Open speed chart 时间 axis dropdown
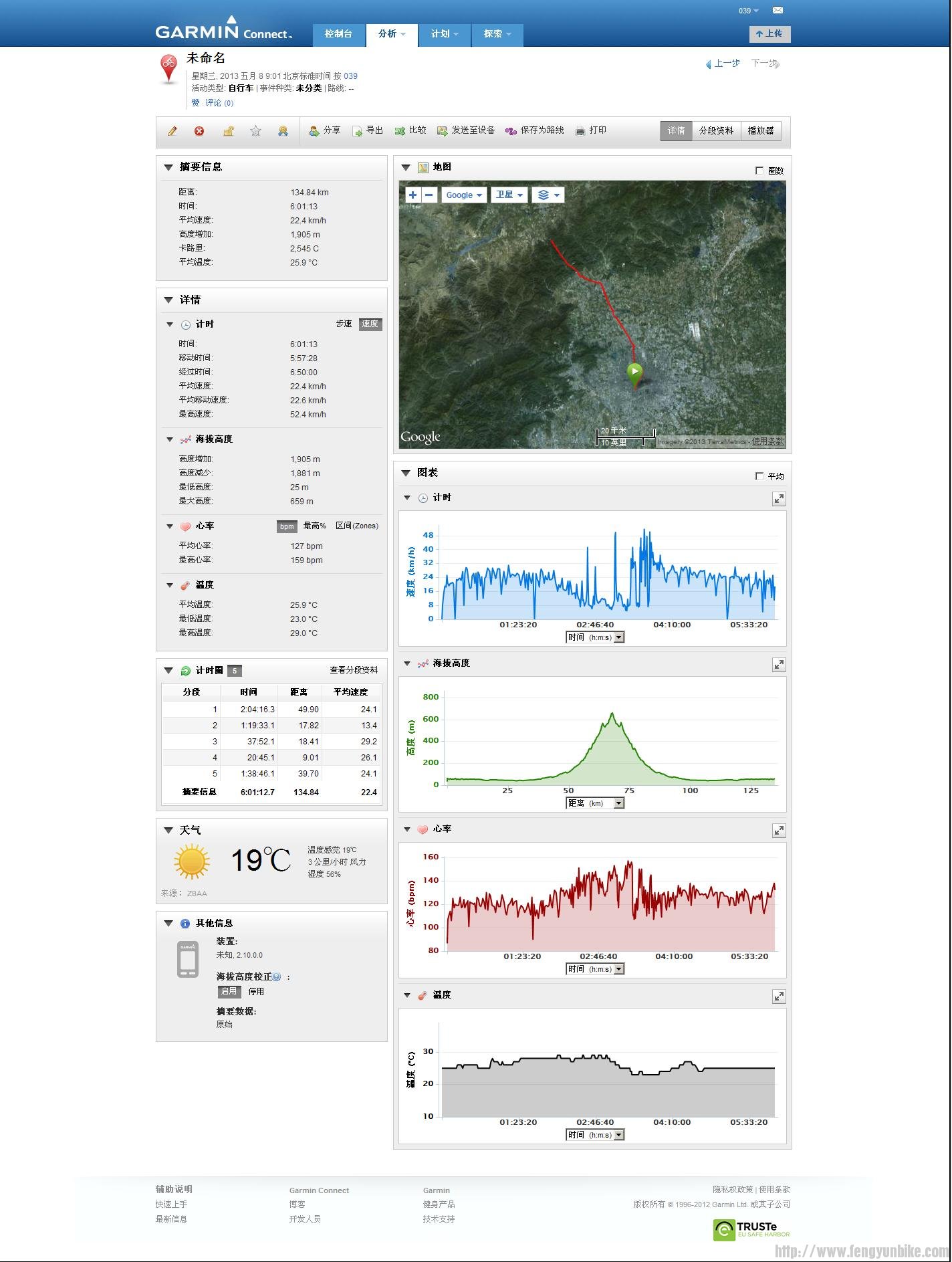This screenshot has height=1262, width=952. pos(595,637)
